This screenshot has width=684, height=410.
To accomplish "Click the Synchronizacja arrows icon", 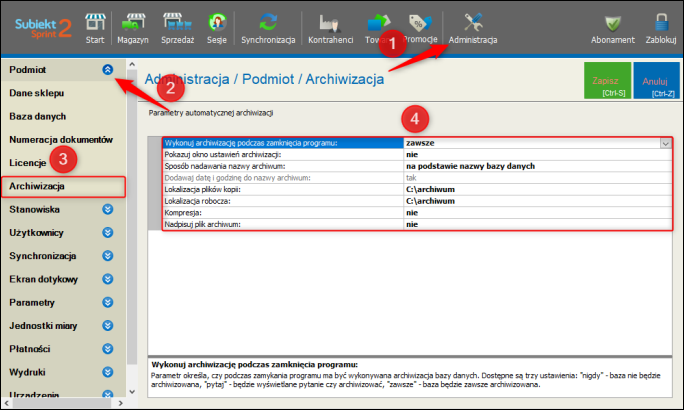I will 267,23.
